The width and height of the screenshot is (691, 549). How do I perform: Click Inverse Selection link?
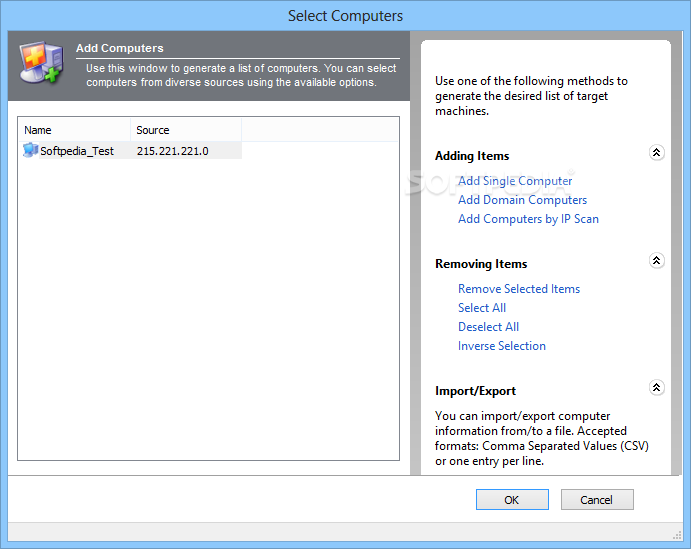point(502,346)
